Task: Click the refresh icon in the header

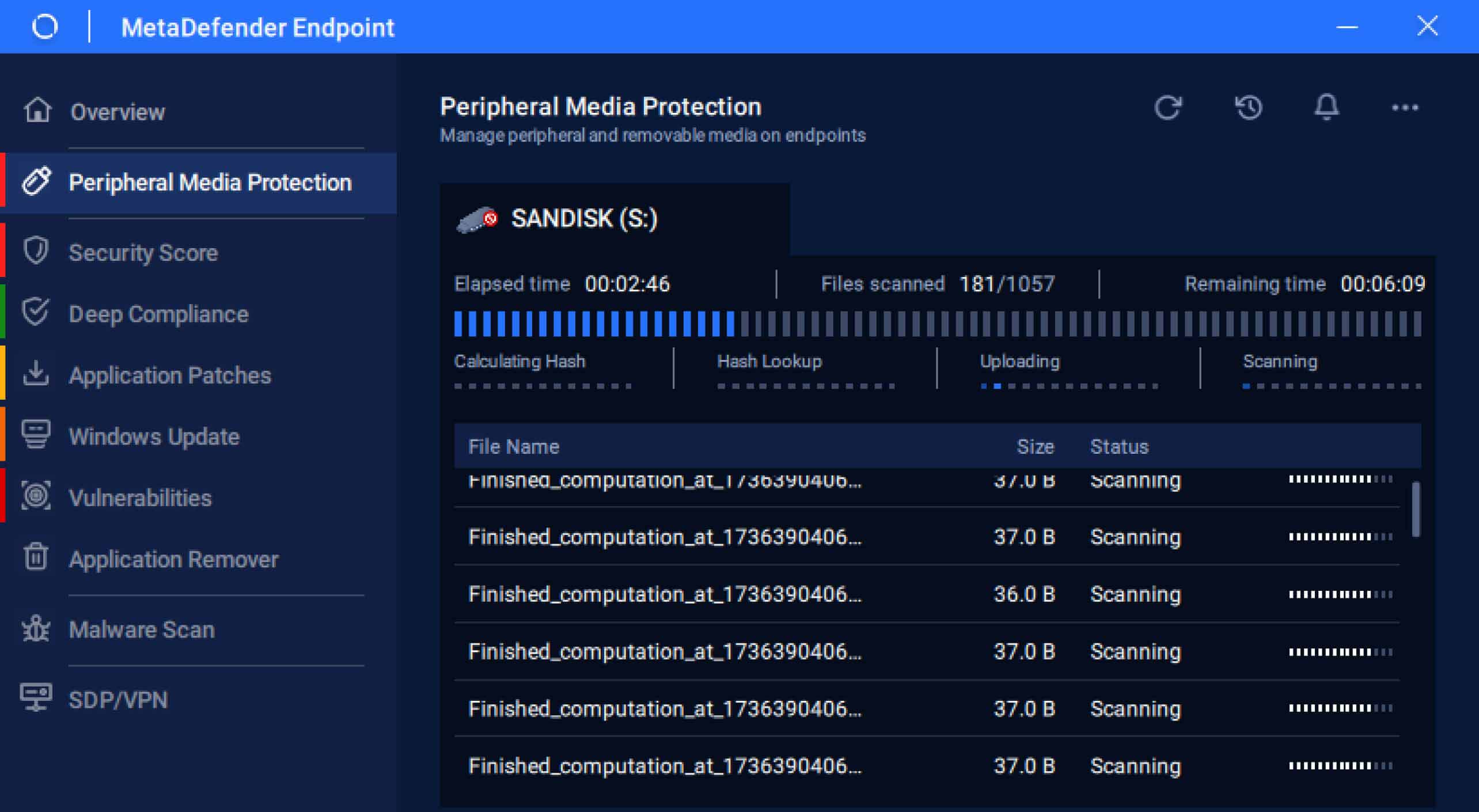Action: pos(1169,107)
